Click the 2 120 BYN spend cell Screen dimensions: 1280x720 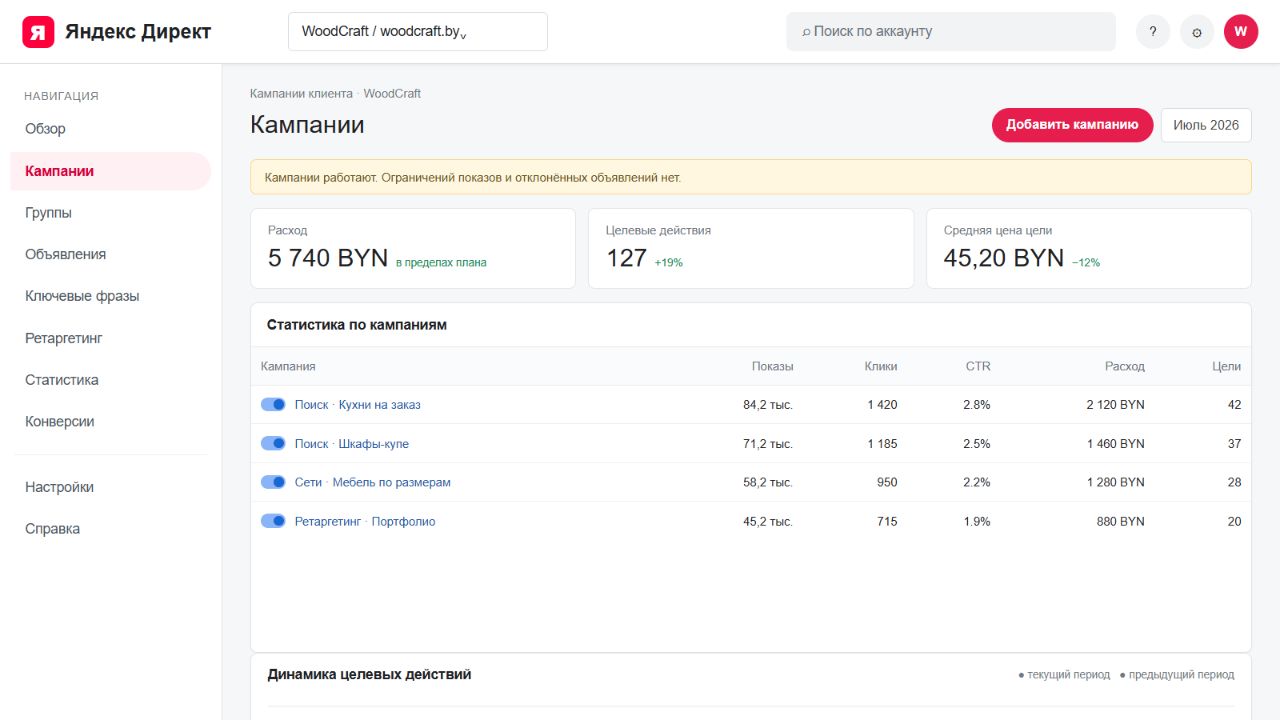coord(1116,405)
